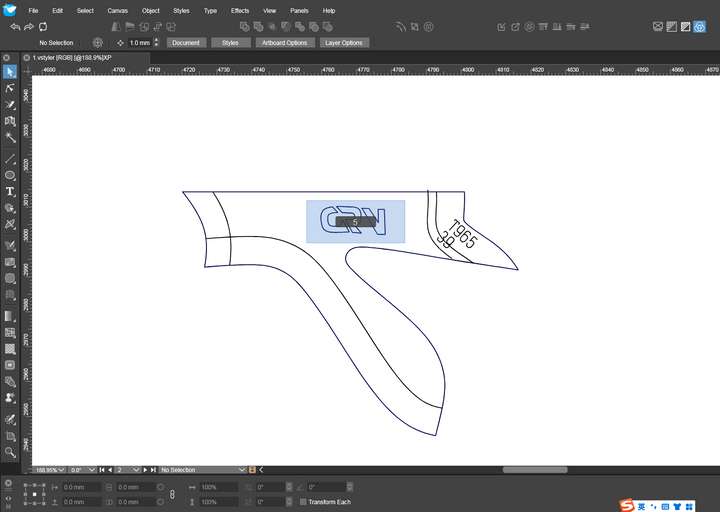Viewport: 720px width, 512px height.
Task: Pick the Pen drawing tool
Action: [x=10, y=105]
